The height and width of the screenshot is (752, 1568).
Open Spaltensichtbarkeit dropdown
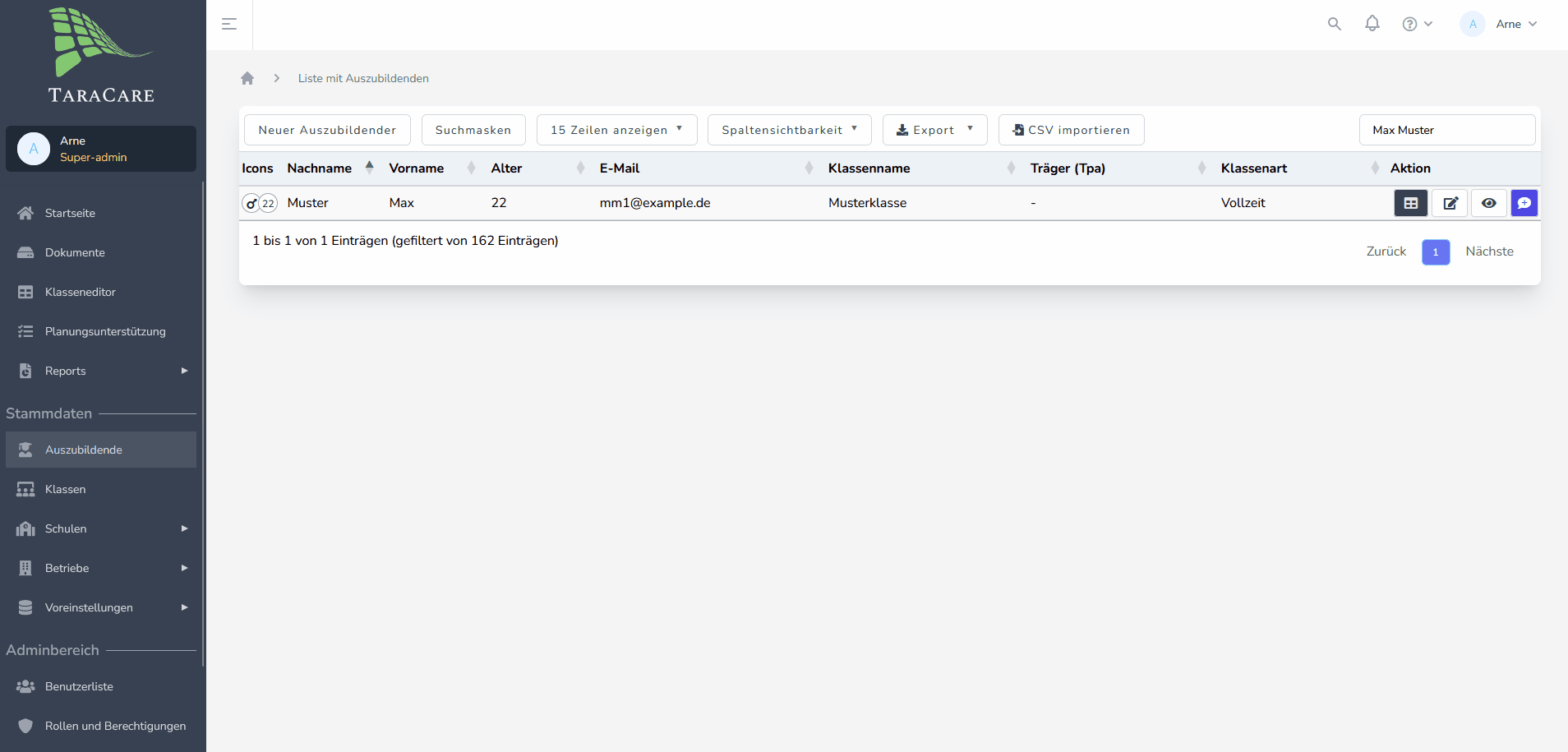790,130
